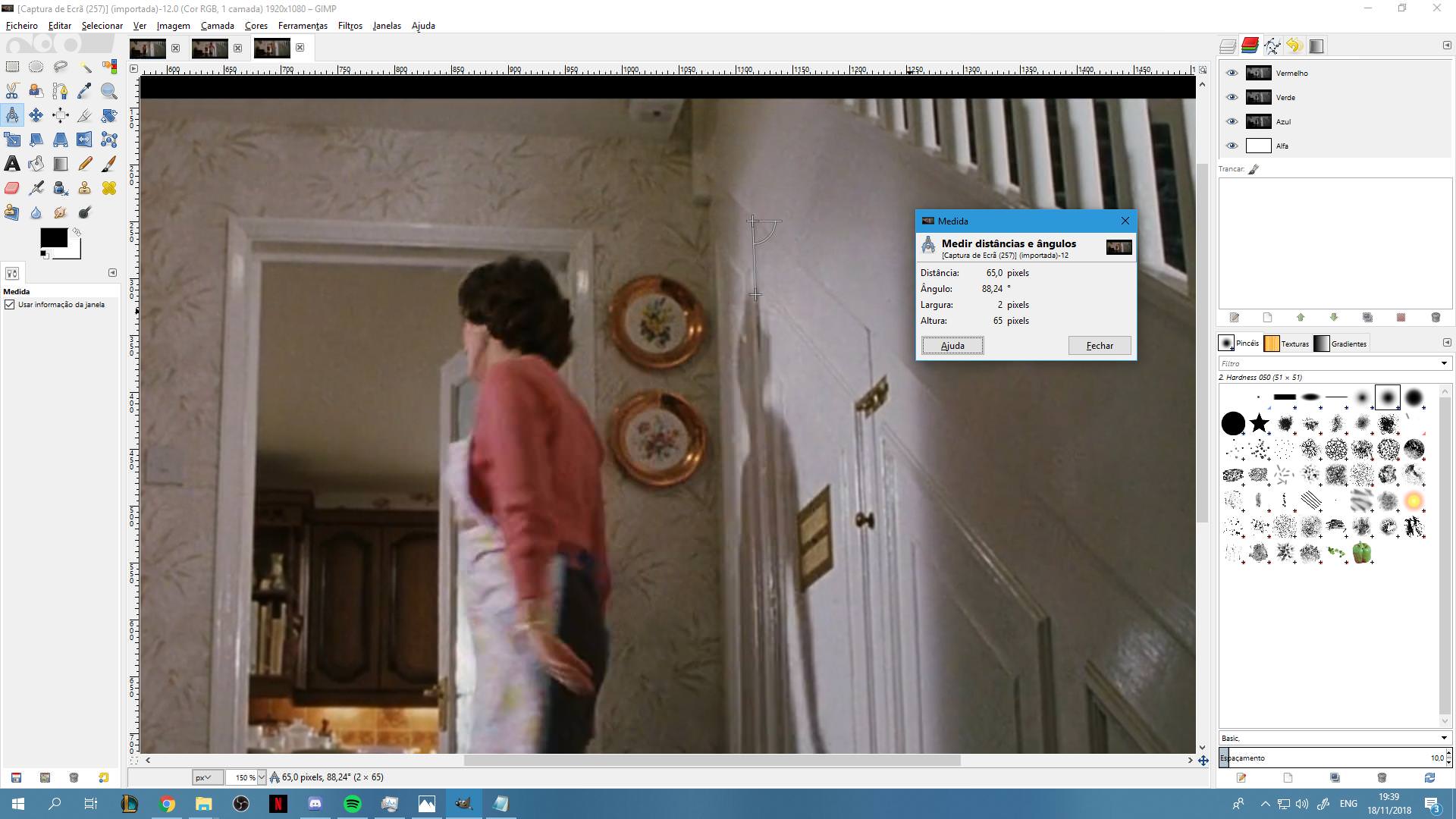Viewport: 1456px width, 819px height.
Task: Open the channels dock configure arrow
Action: coord(1447,45)
